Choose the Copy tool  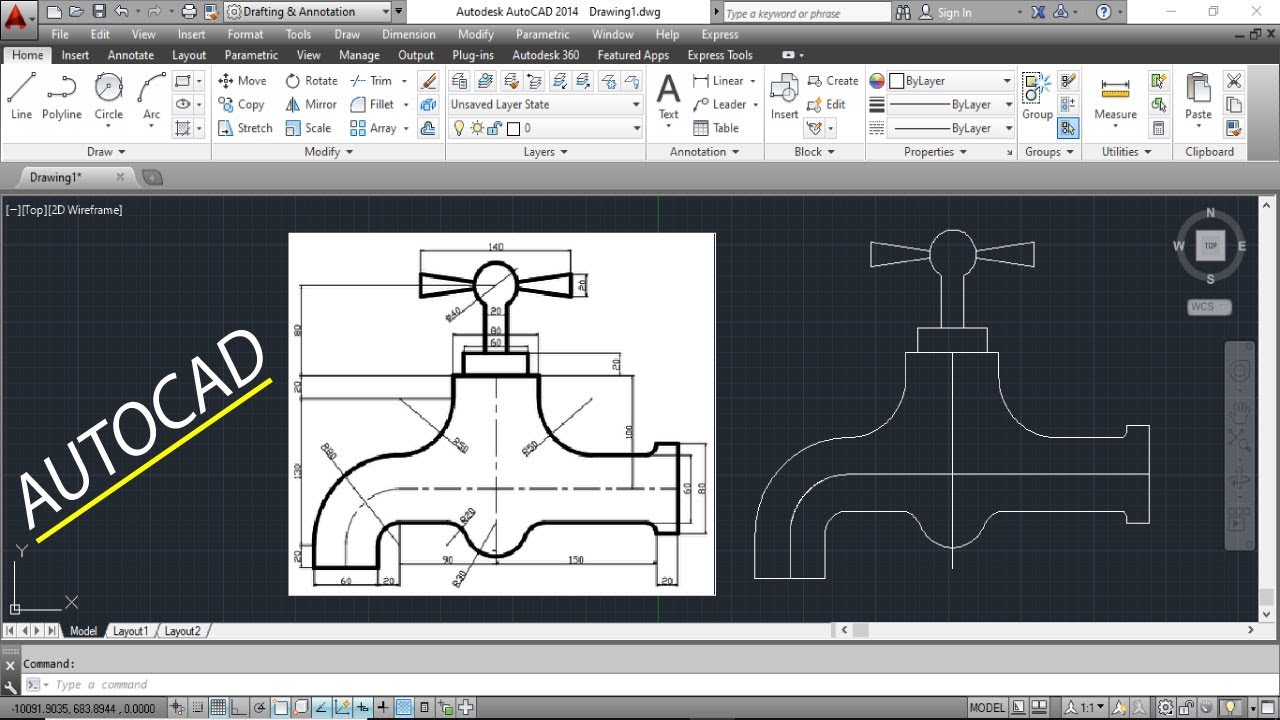click(x=241, y=104)
